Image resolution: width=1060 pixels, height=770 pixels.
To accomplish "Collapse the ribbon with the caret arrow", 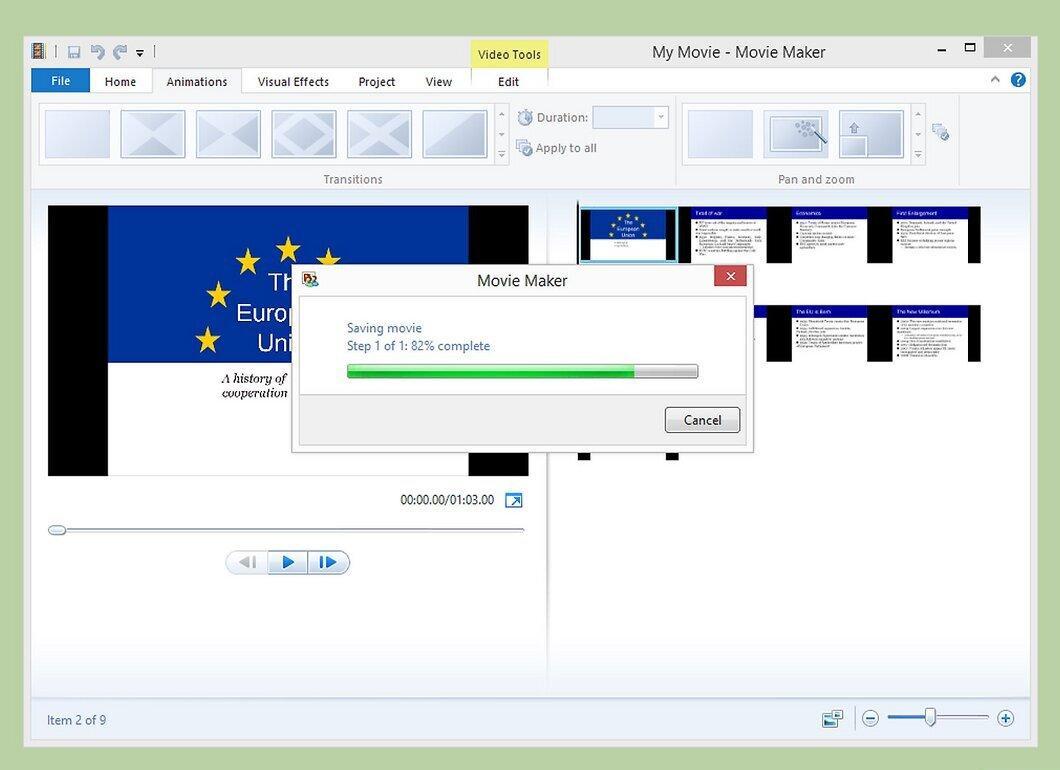I will (995, 80).
